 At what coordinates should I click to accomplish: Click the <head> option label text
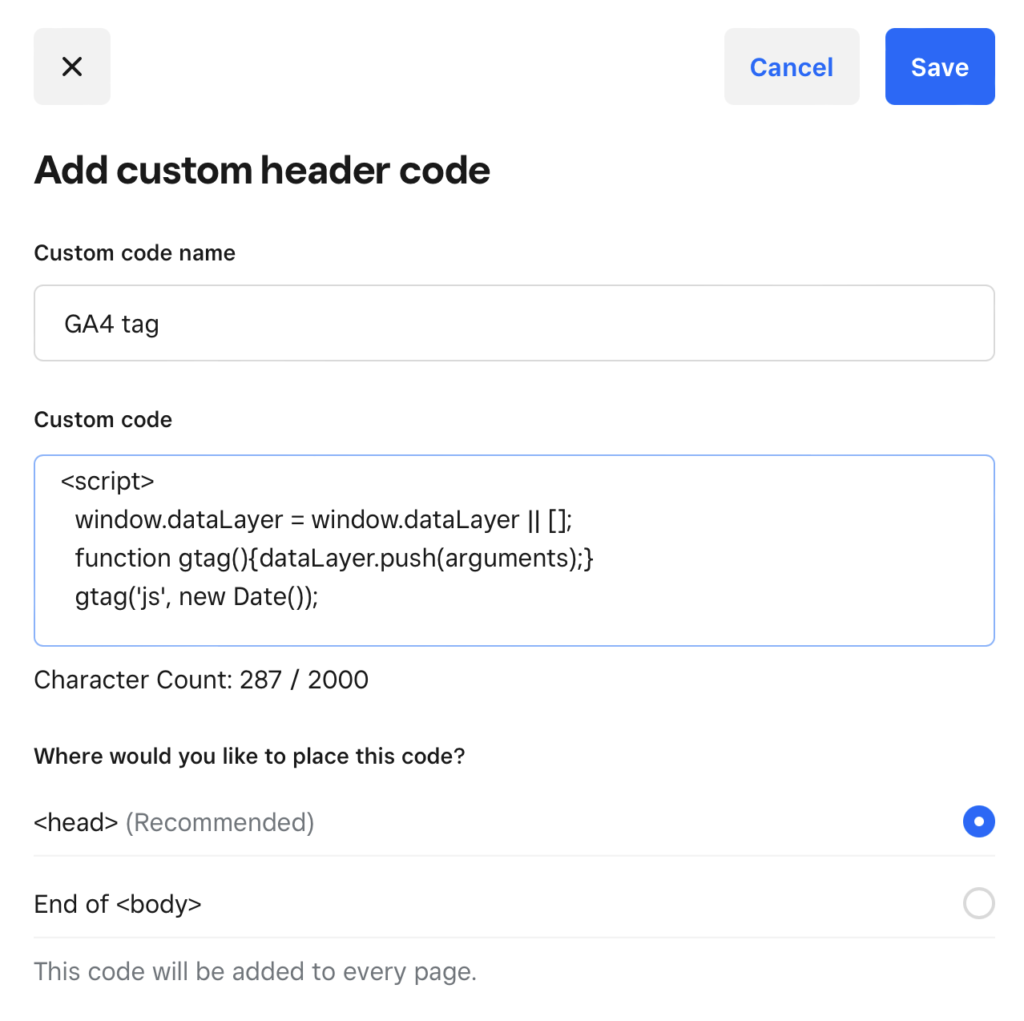pos(76,823)
